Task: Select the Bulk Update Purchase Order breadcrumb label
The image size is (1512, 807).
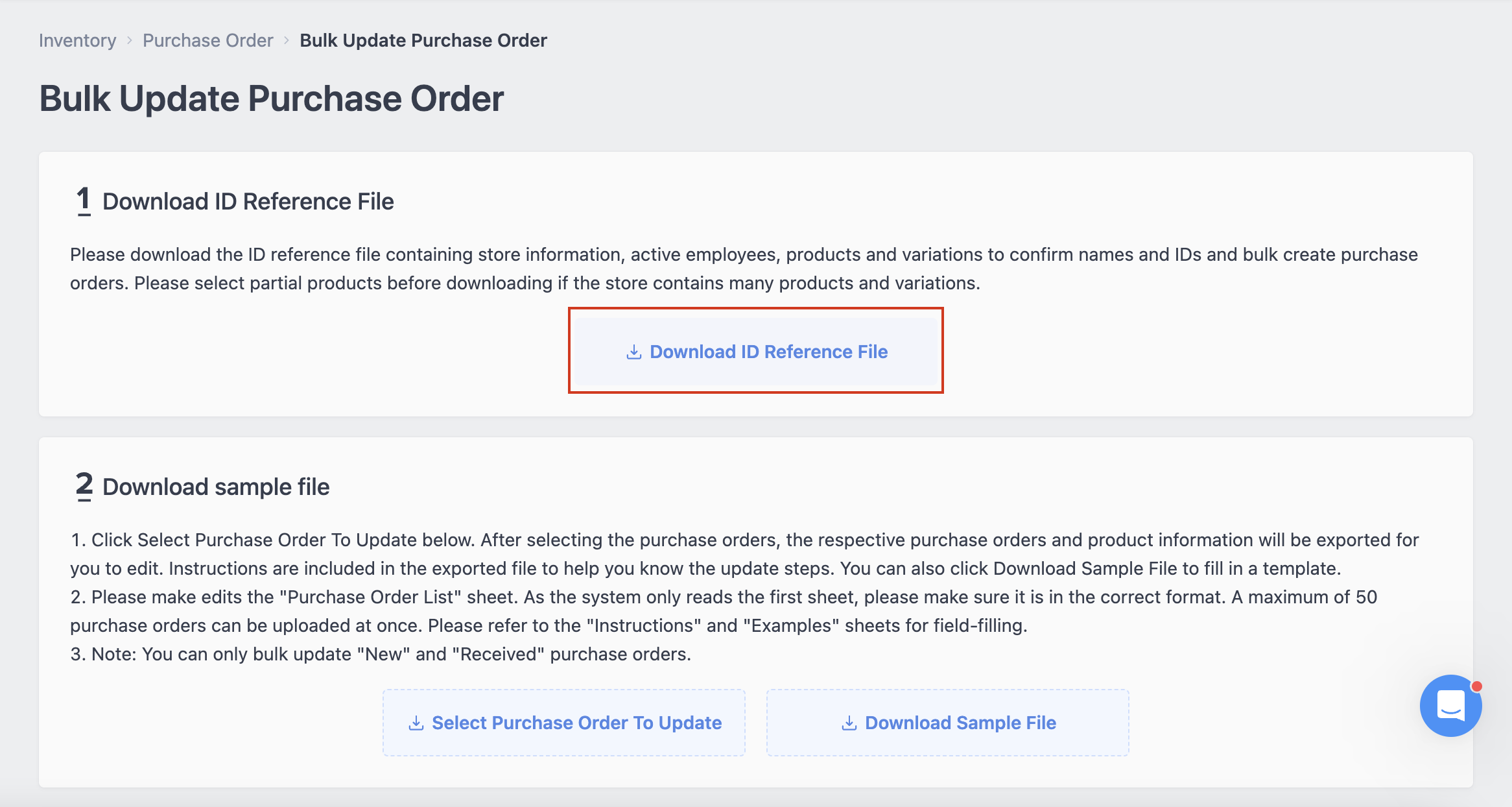Action: [x=423, y=40]
